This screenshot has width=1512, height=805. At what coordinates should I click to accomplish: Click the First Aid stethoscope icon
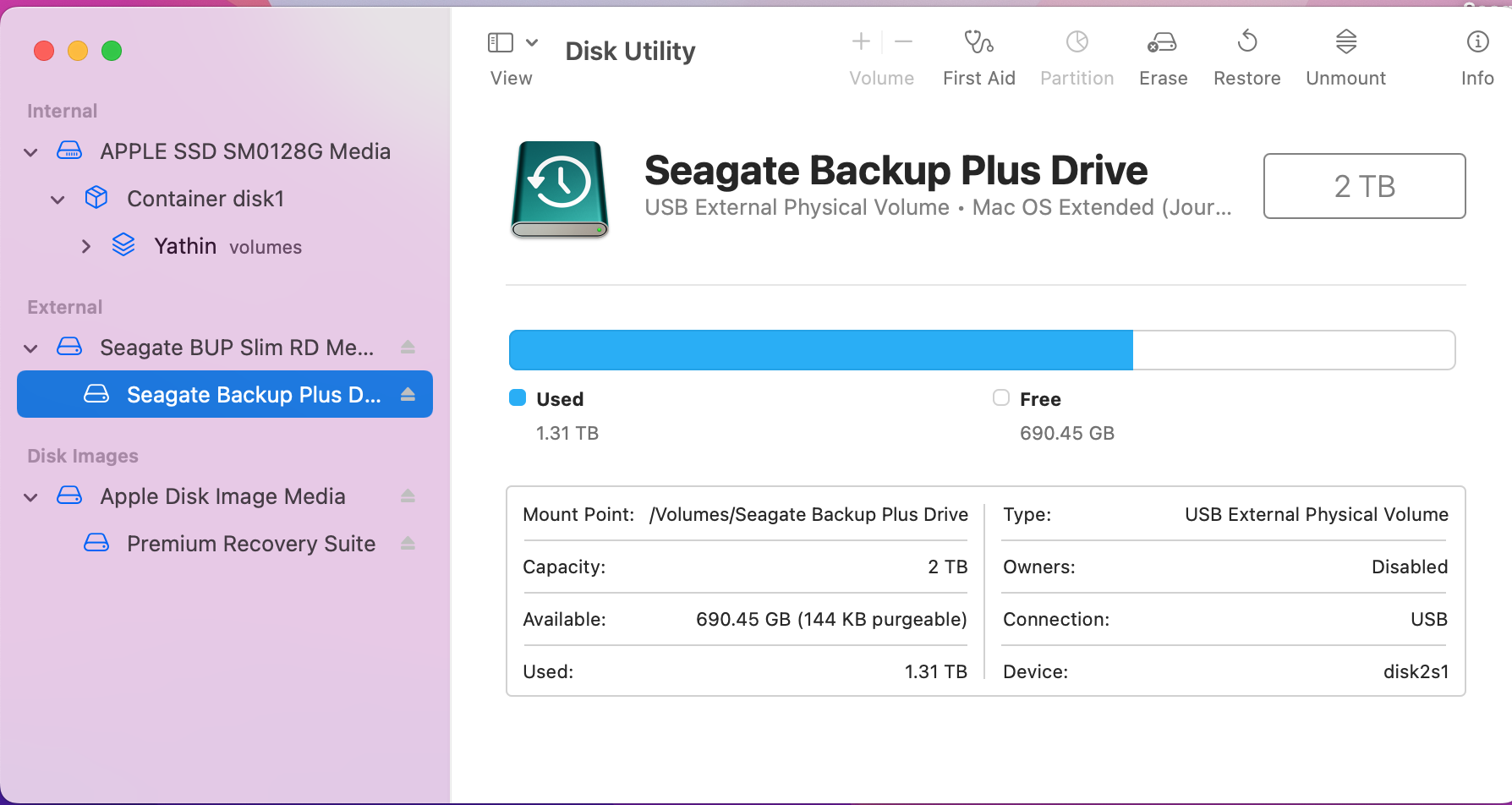coord(978,42)
